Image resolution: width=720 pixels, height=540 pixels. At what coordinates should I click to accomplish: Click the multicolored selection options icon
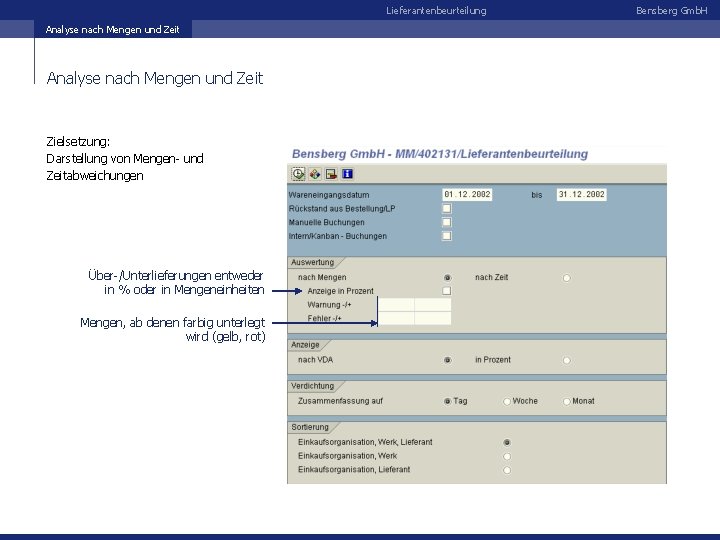click(x=315, y=174)
